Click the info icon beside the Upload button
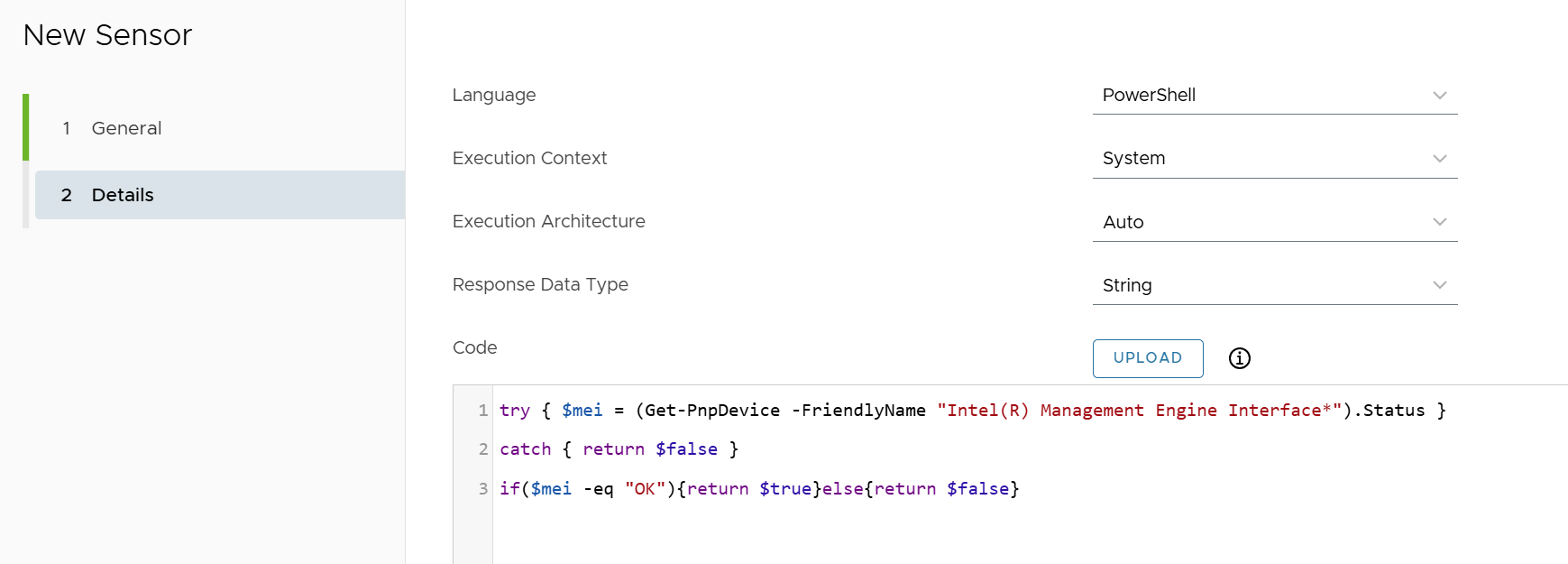1568x564 pixels. (1240, 358)
